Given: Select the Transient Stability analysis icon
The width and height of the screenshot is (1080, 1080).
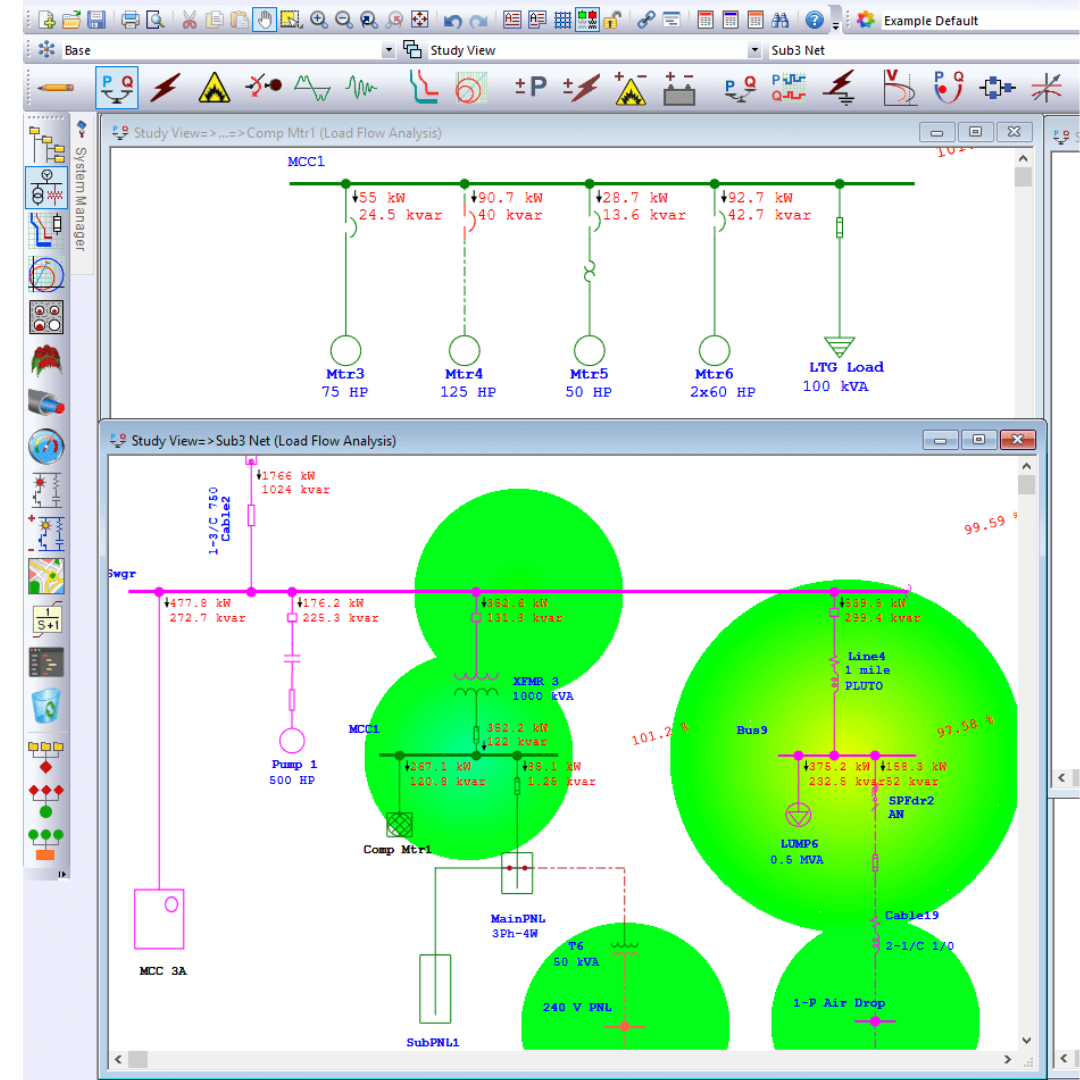Looking at the screenshot, I should pos(311,88).
